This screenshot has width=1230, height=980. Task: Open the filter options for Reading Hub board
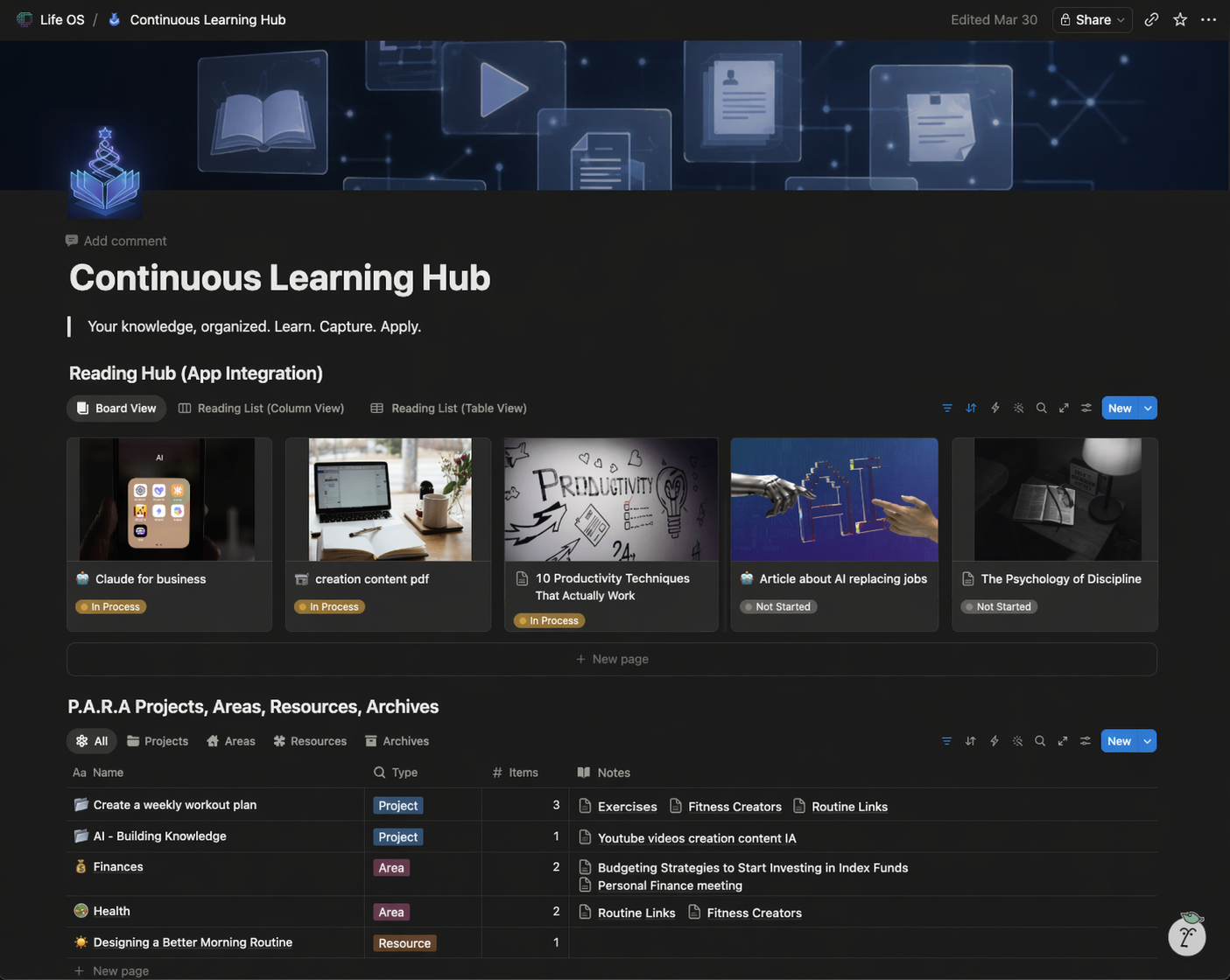(x=946, y=408)
